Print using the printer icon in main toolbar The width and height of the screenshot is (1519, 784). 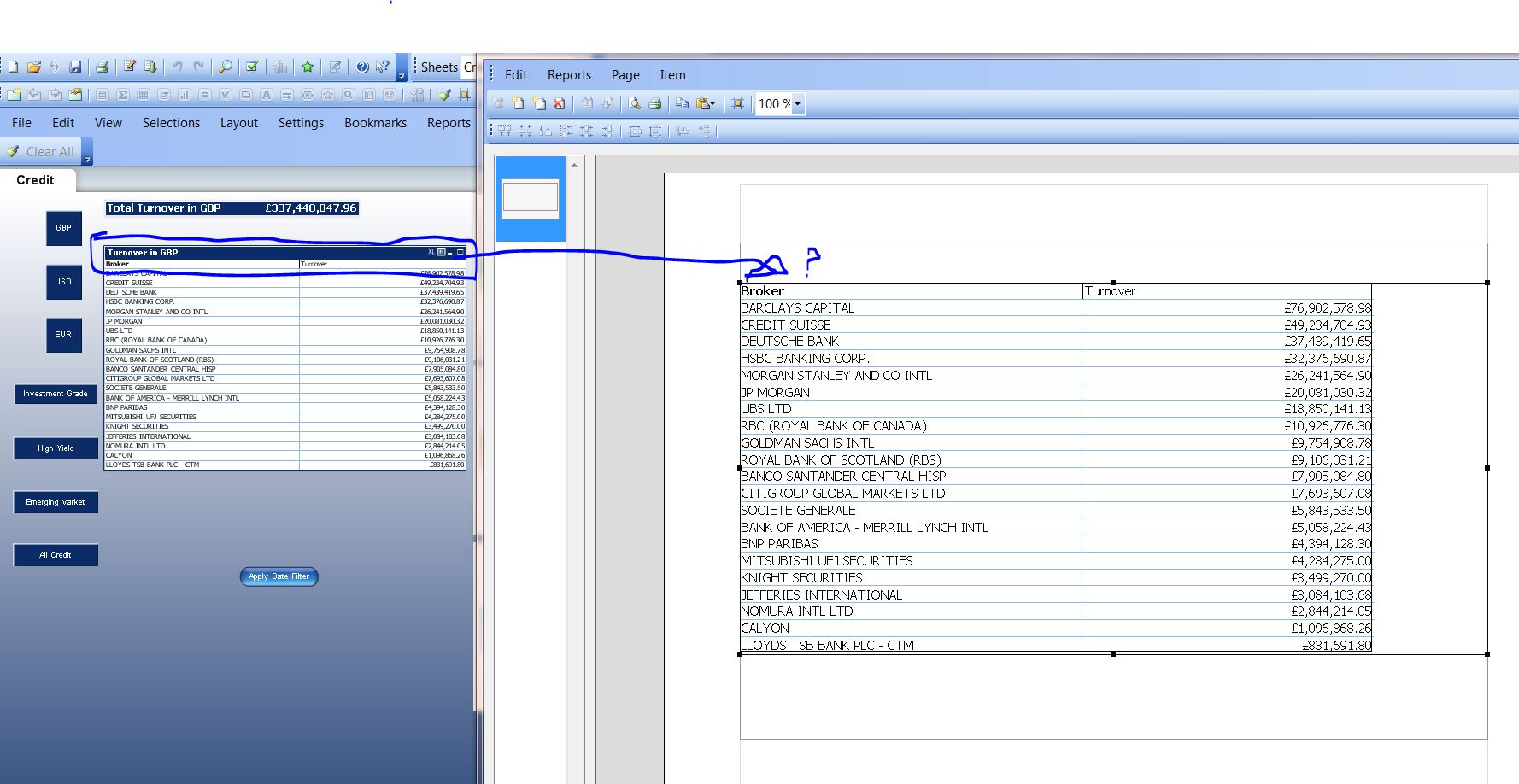(102, 67)
